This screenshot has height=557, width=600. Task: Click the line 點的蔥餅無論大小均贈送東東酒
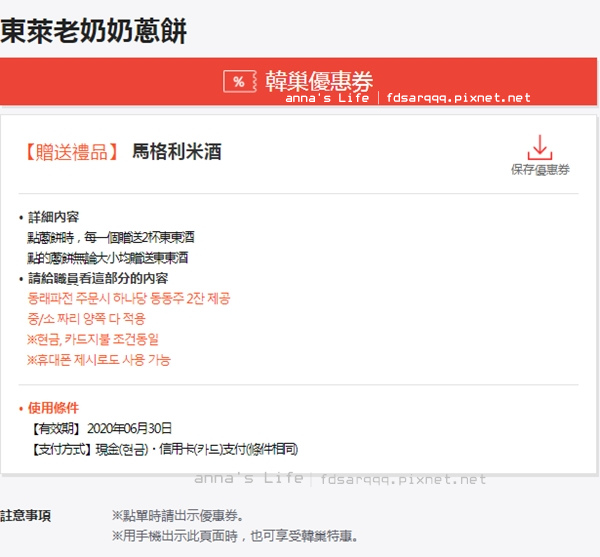[108, 258]
